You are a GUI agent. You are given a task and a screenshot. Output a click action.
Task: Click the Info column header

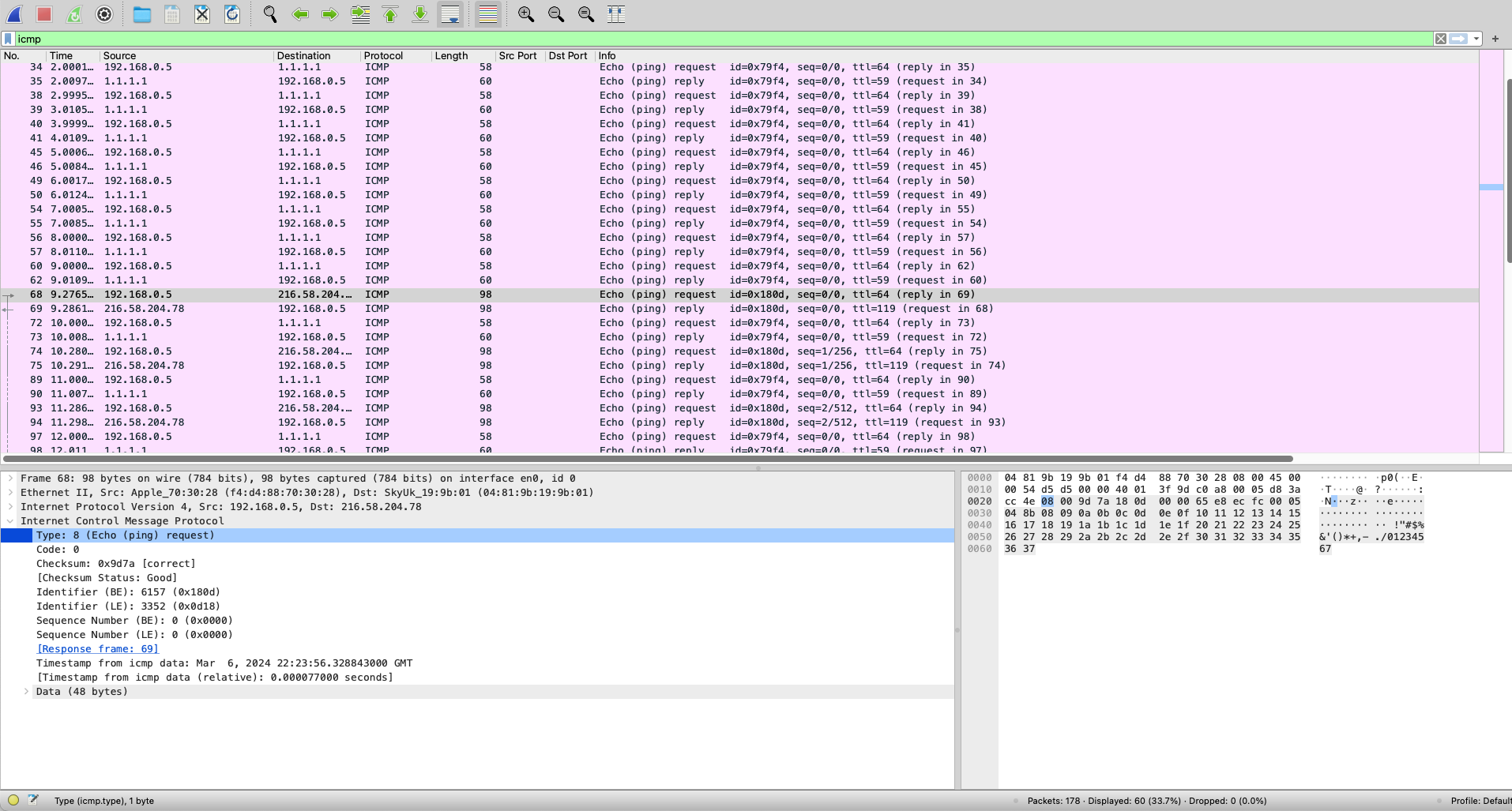[x=1036, y=55]
